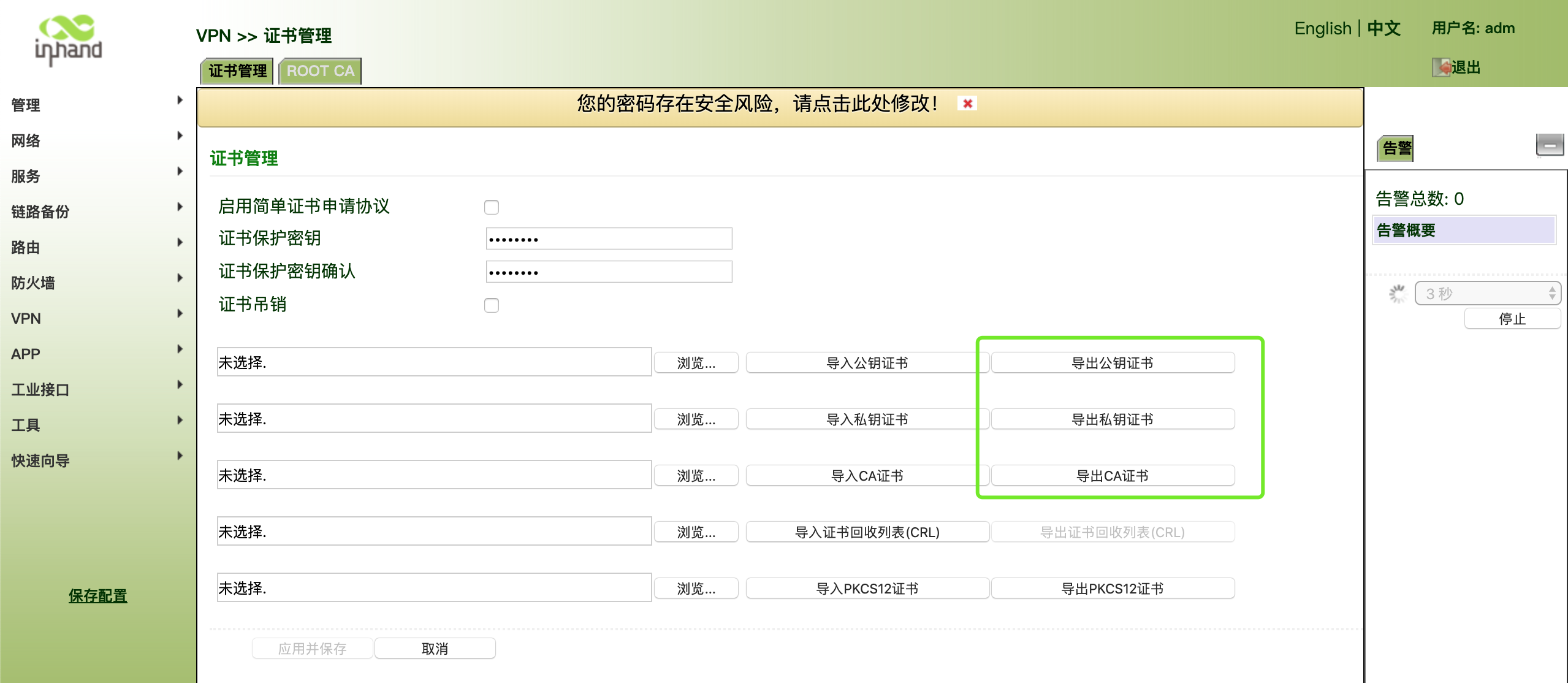Enable the 启用简单证书申请协议 checkbox

pos(491,207)
